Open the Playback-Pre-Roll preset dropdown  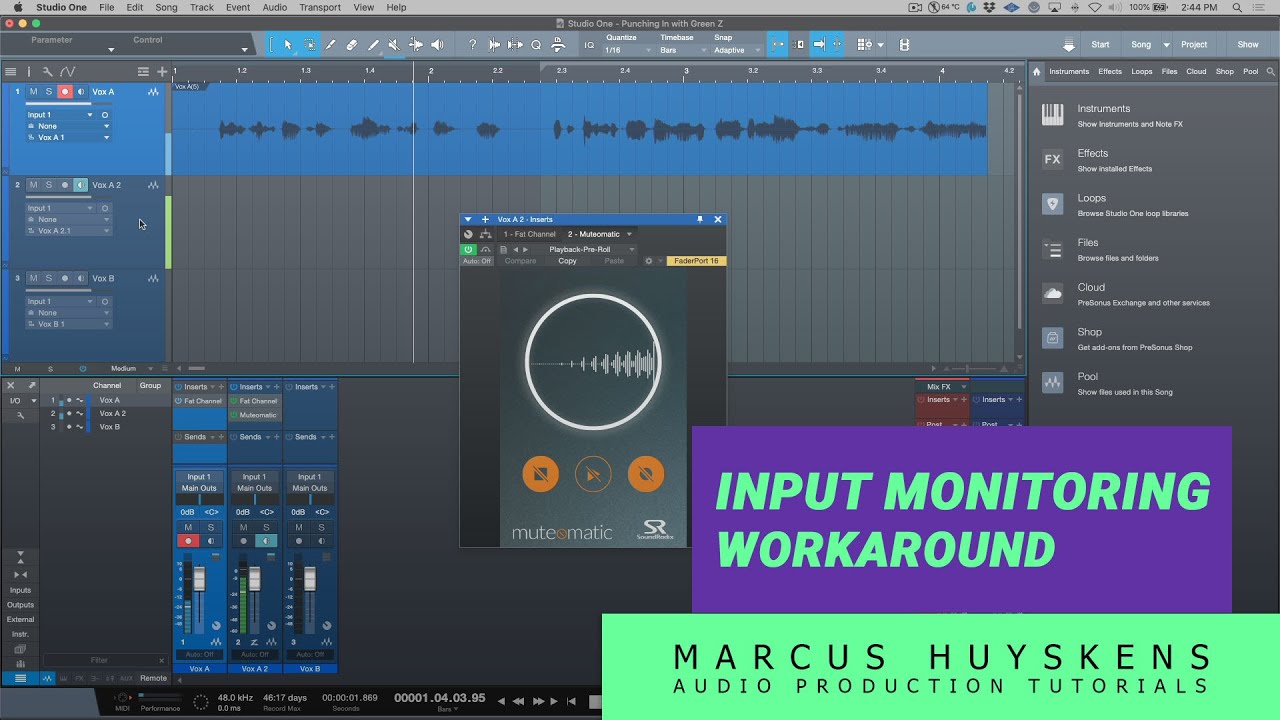[x=592, y=249]
